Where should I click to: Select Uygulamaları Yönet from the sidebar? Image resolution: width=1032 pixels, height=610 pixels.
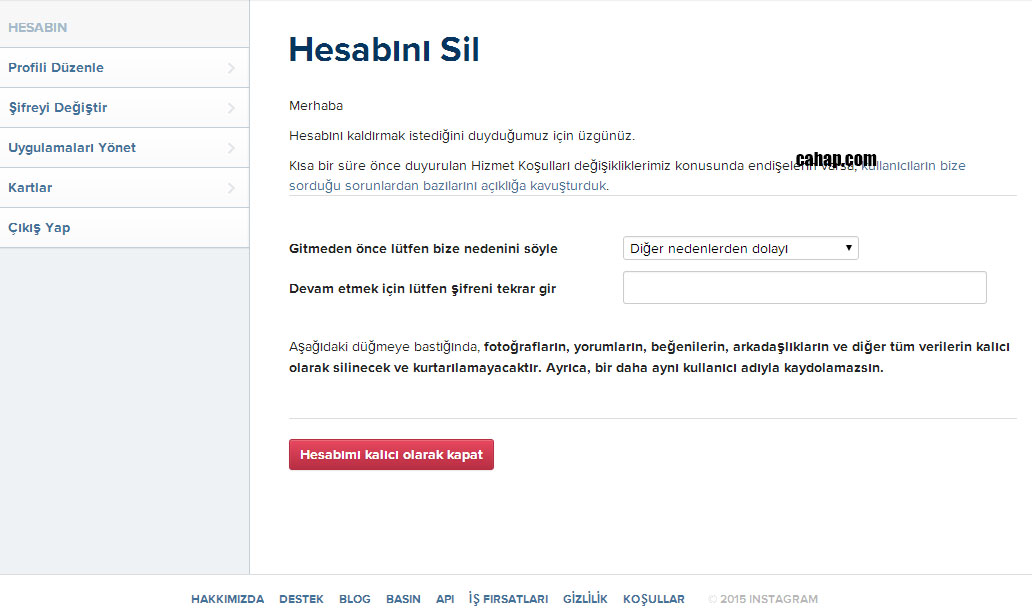[72, 148]
